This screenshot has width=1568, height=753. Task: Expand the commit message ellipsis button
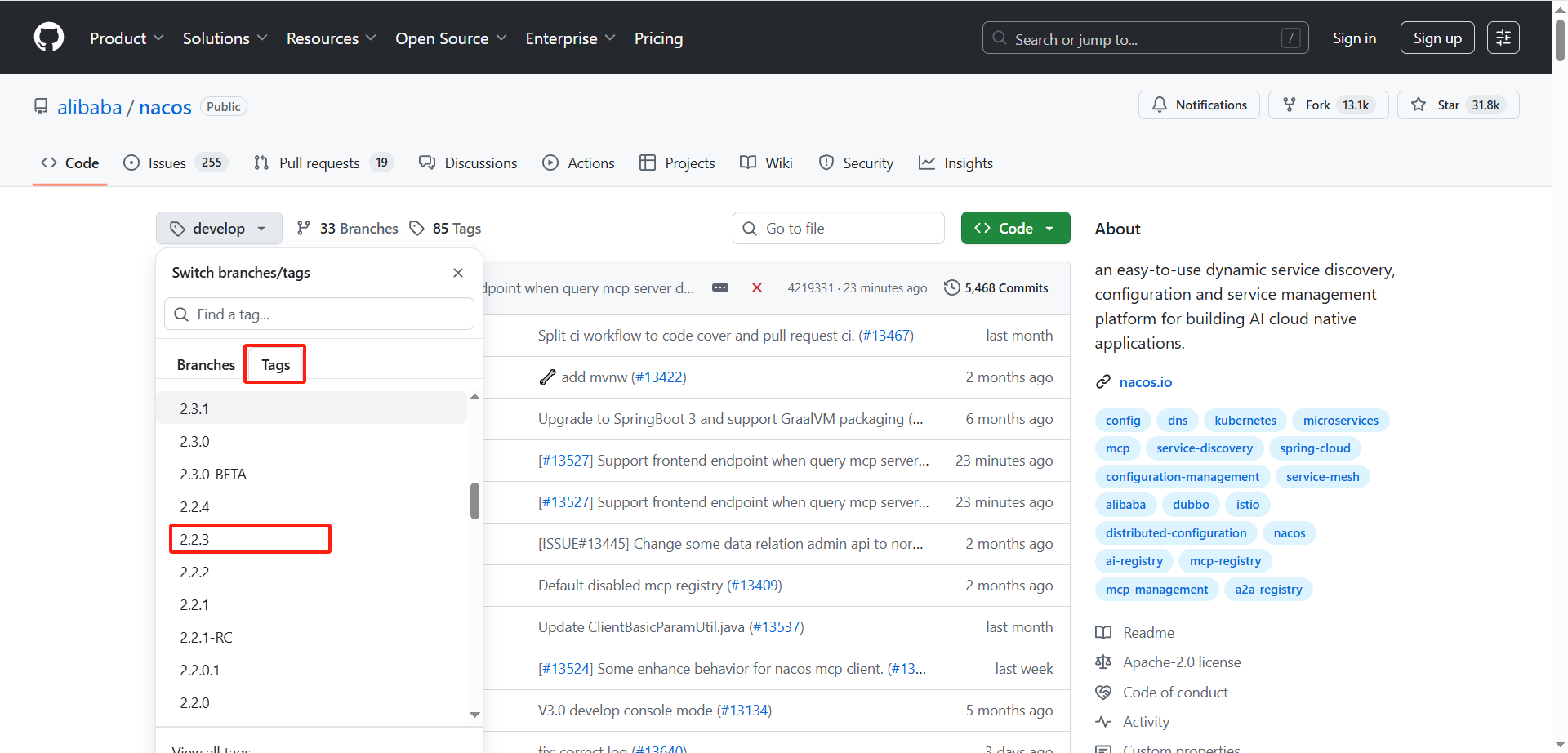pos(720,287)
